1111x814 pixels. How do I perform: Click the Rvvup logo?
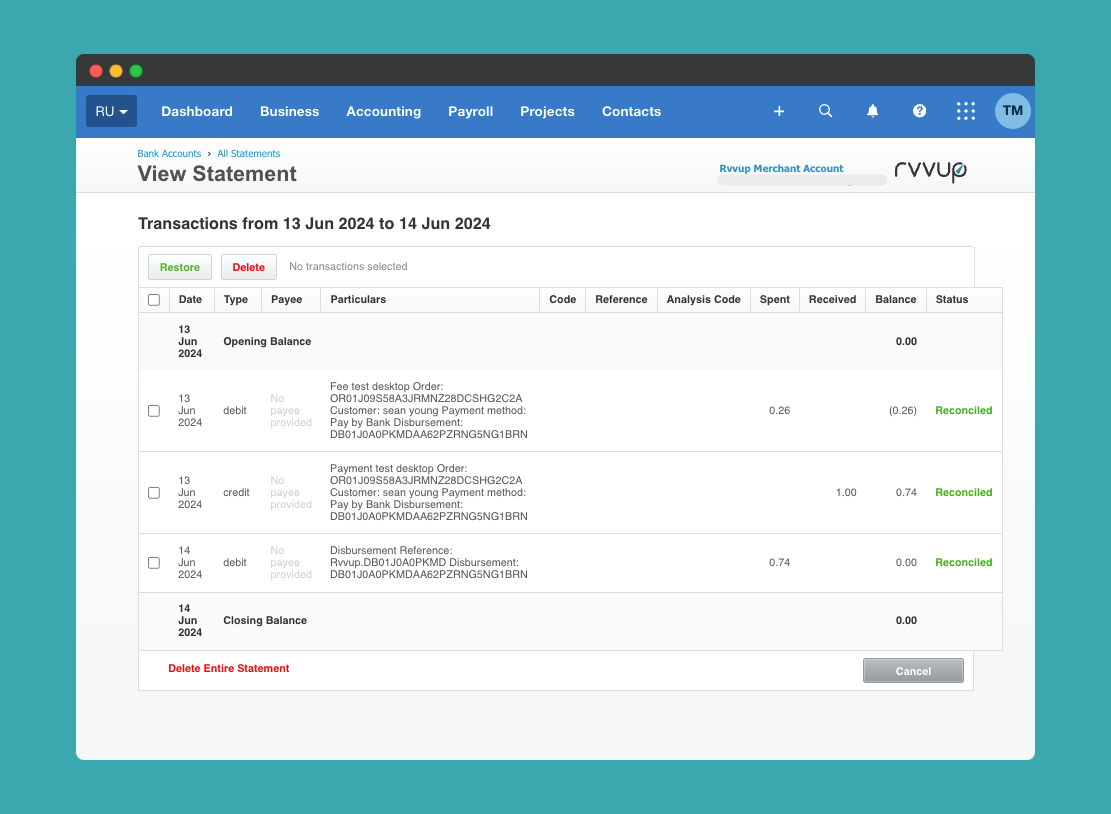930,171
